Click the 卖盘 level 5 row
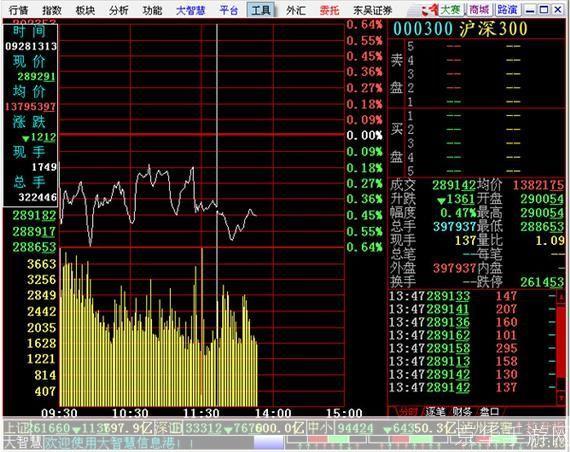Viewport: 570px width, 452px height. pos(486,47)
